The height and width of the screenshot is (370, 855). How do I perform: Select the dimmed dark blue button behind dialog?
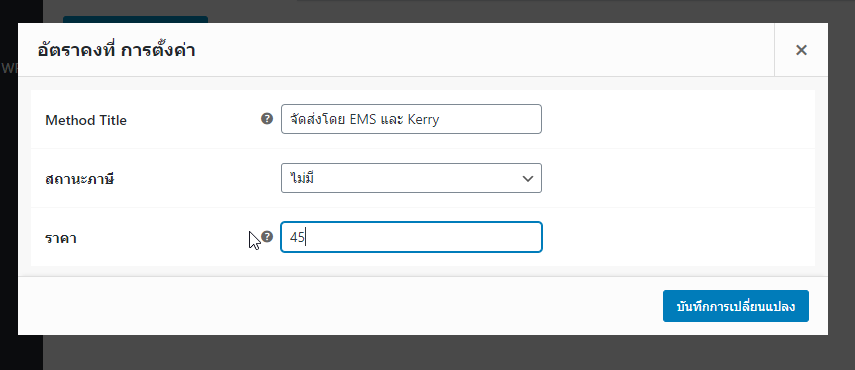click(135, 20)
